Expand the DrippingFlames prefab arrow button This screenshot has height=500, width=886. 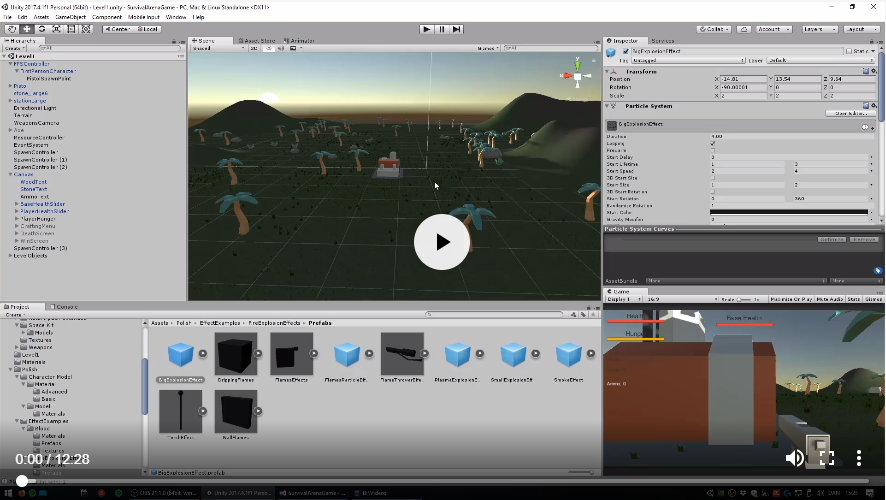pyautogui.click(x=258, y=354)
